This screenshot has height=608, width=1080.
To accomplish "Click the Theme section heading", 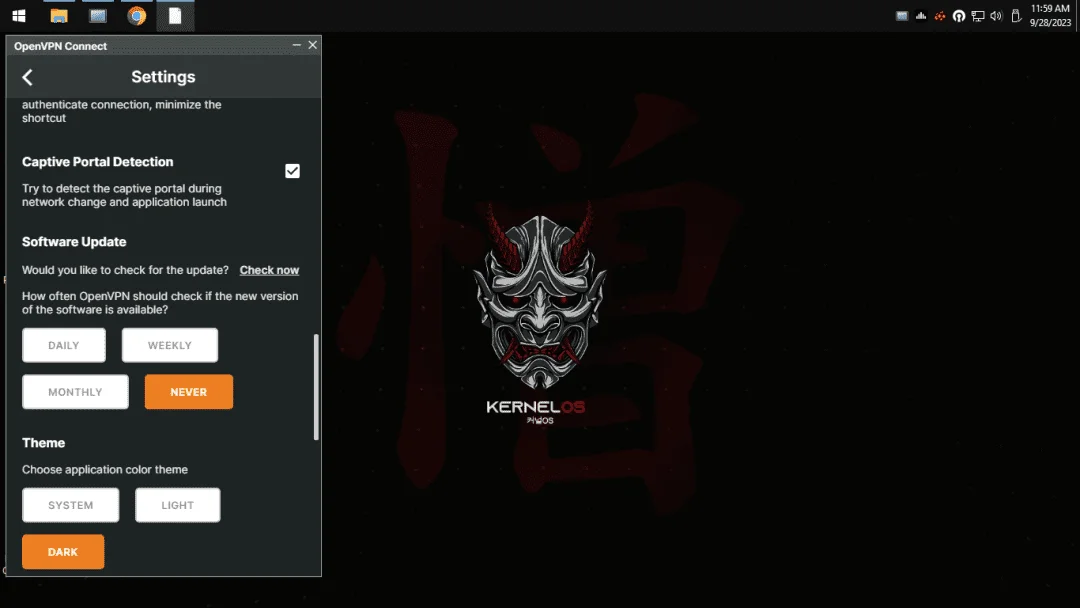I will coord(43,443).
